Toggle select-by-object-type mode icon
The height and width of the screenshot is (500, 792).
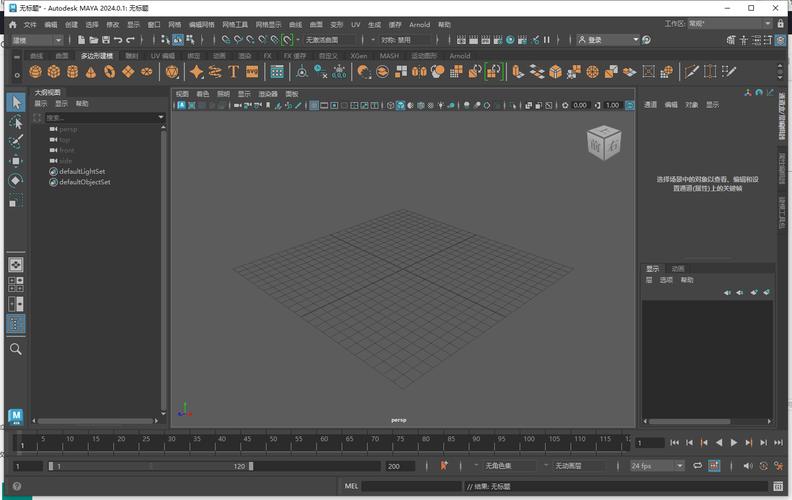[178, 39]
